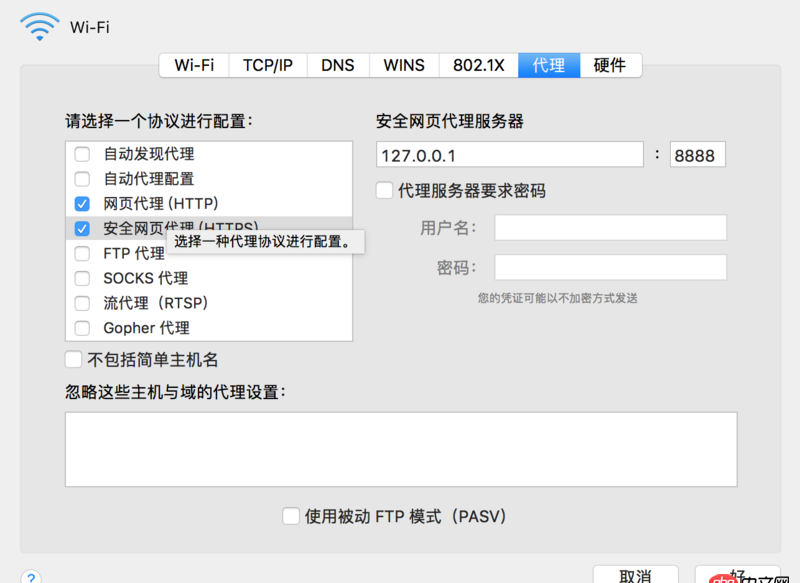Enable FTP 代理 configuration

point(83,253)
